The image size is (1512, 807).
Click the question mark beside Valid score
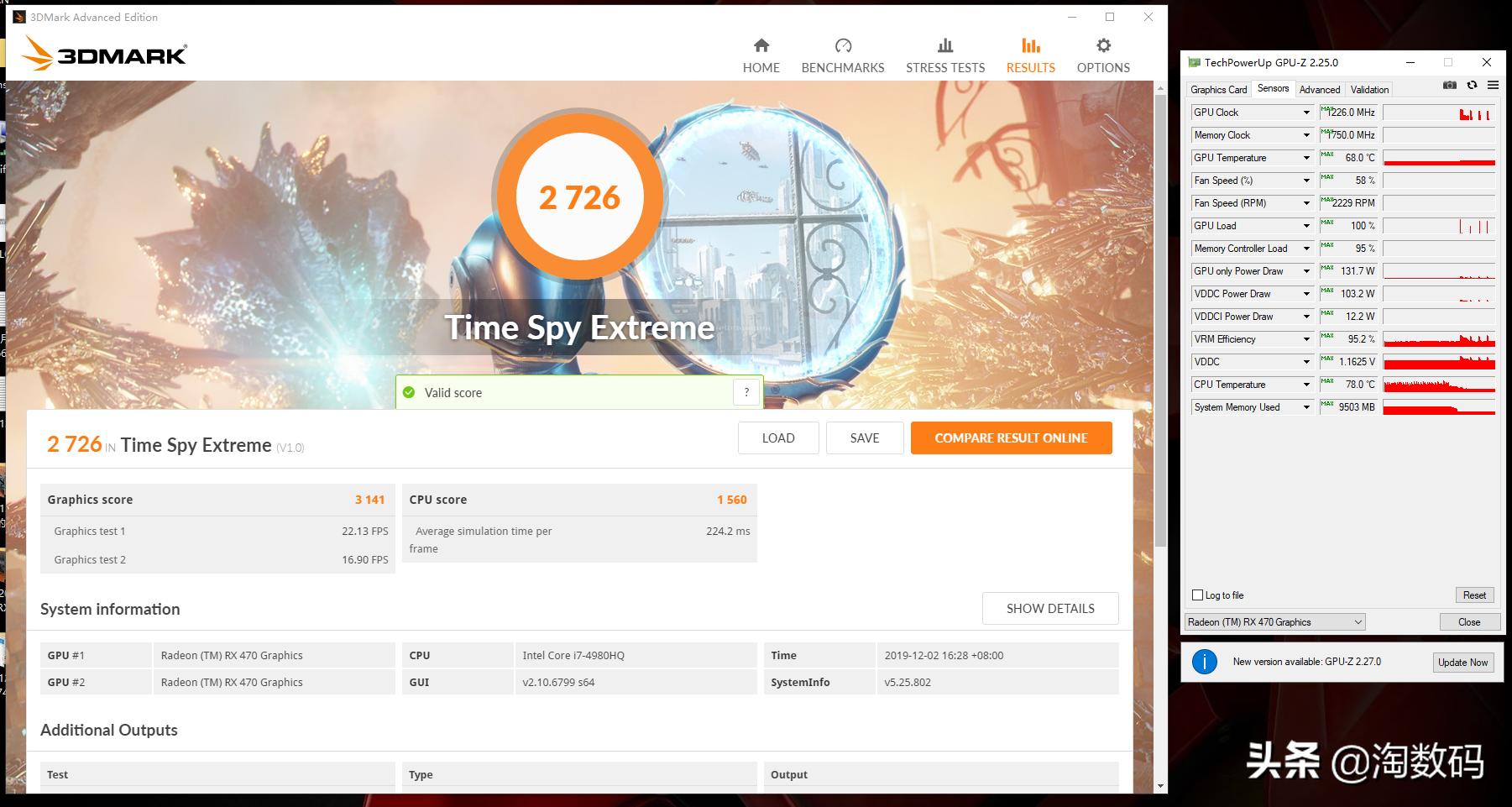(x=746, y=391)
